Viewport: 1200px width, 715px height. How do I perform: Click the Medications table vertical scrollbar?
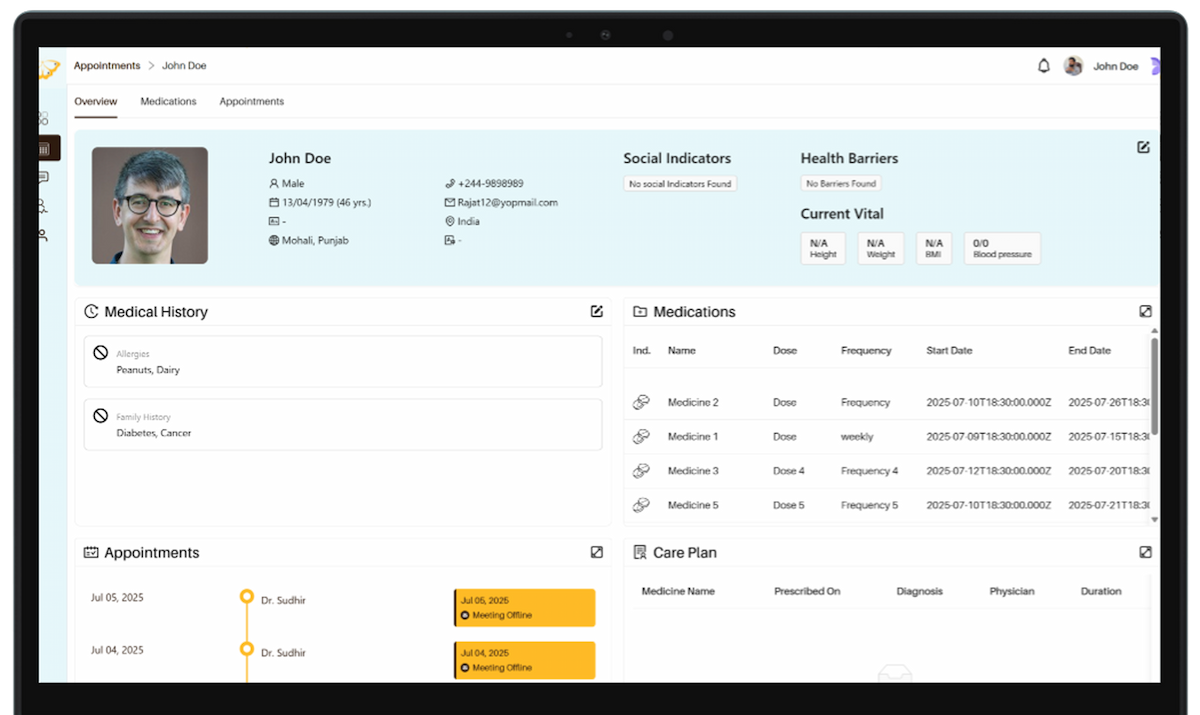pos(1155,385)
